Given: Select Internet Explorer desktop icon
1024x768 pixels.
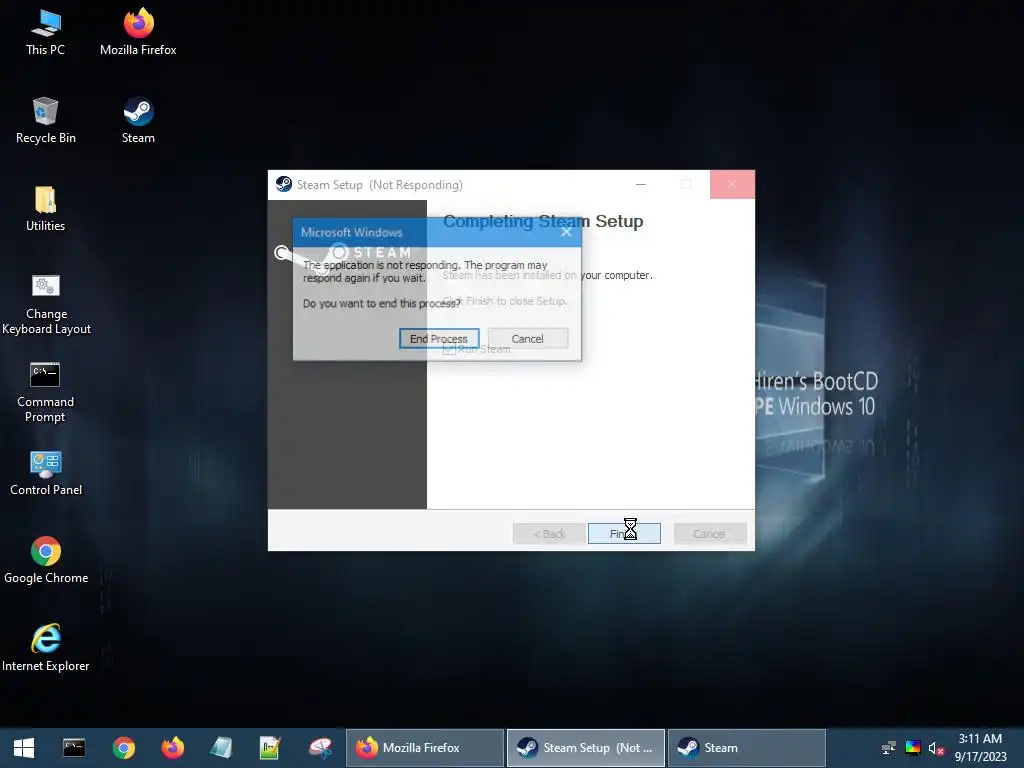Looking at the screenshot, I should pyautogui.click(x=46, y=648).
